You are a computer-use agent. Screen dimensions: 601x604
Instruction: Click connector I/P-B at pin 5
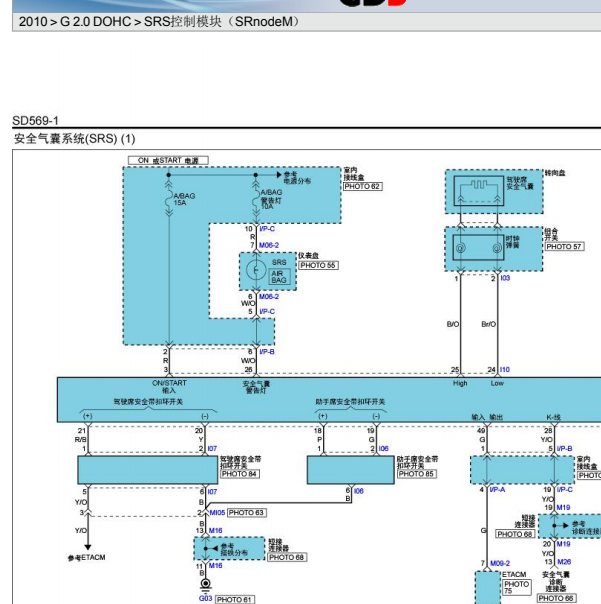tap(564, 448)
